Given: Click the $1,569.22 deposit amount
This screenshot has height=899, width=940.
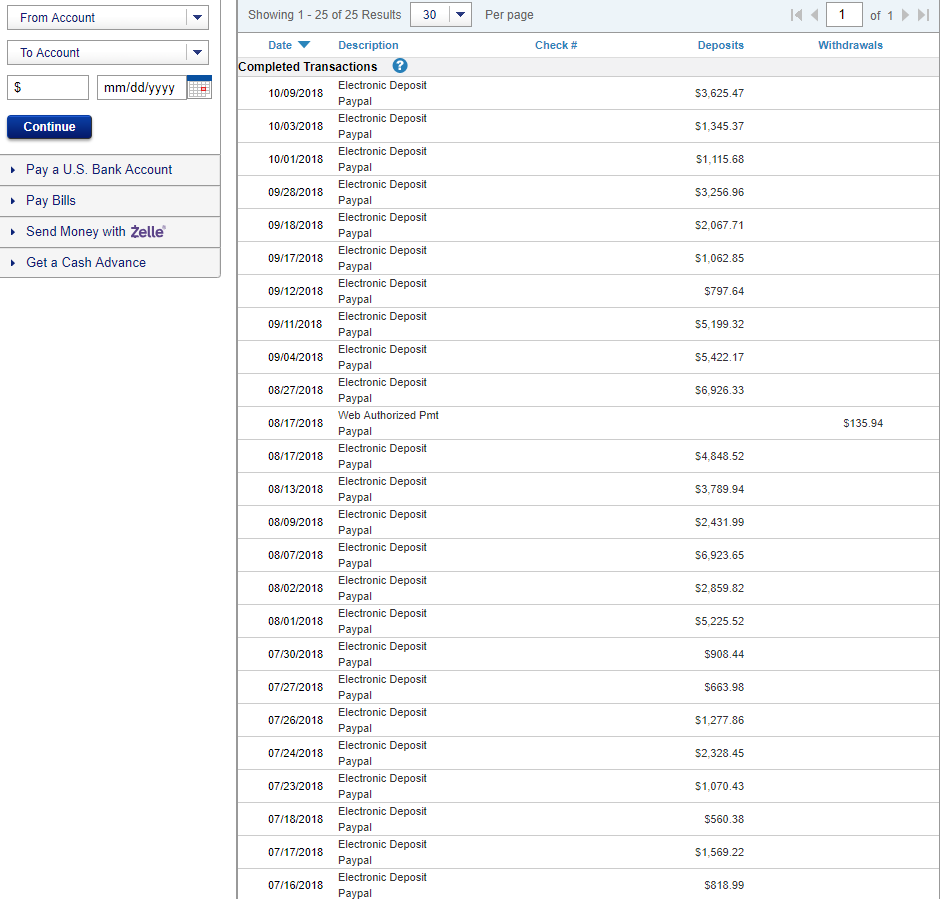Looking at the screenshot, I should click(719, 851).
